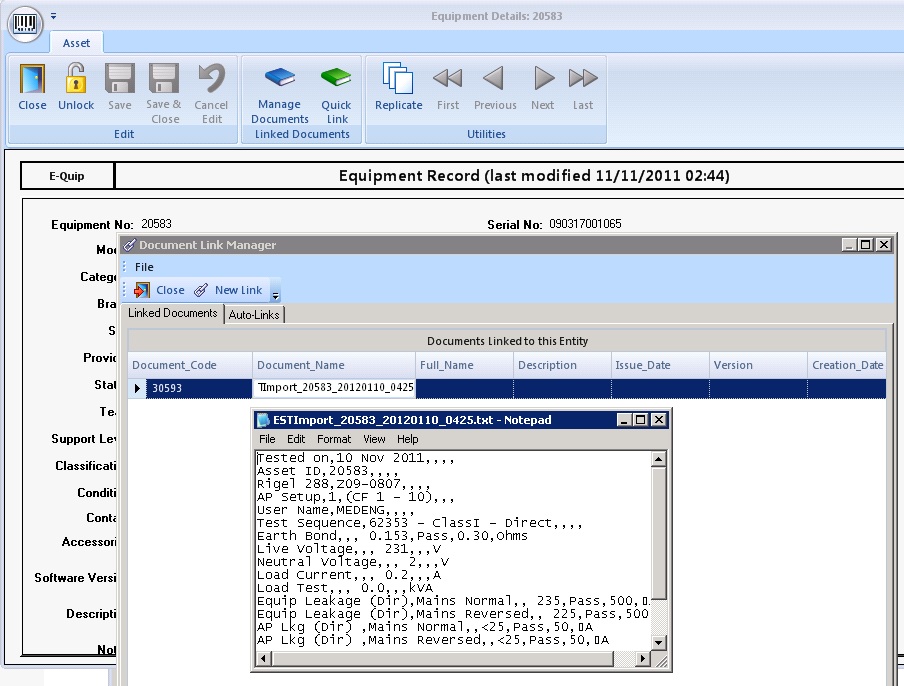Open the Notepad File menu
This screenshot has height=686, width=904.
point(267,439)
